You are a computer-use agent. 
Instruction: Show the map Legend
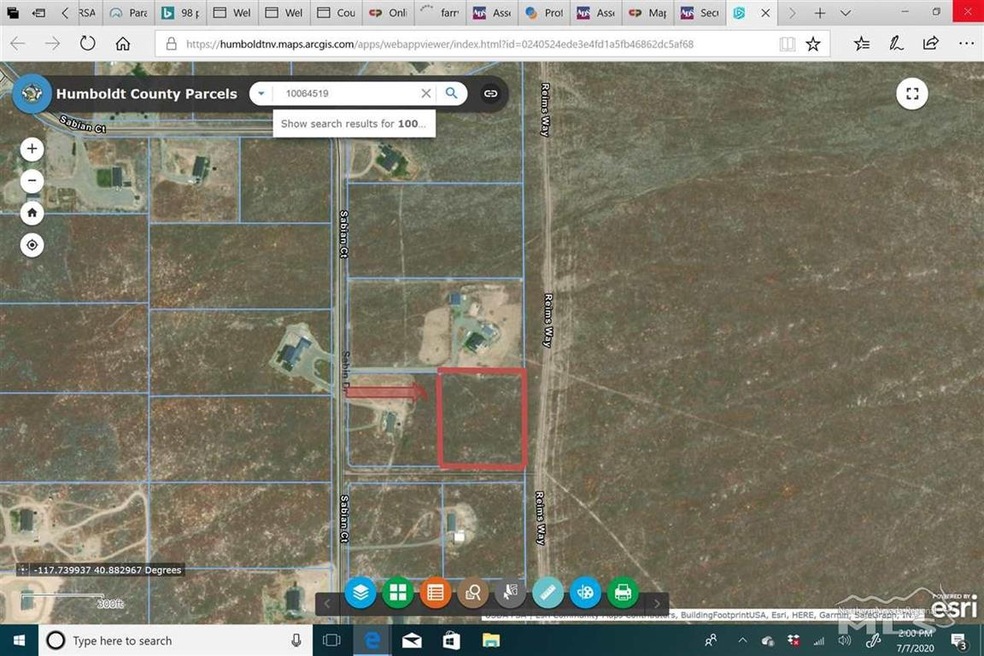[435, 592]
